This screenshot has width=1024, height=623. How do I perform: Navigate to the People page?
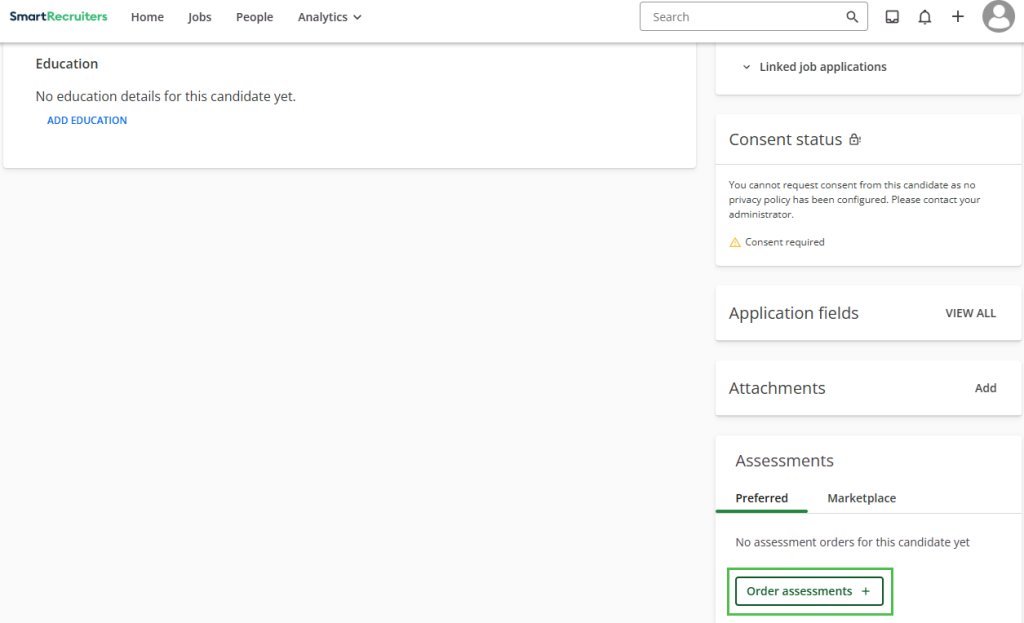pos(254,17)
